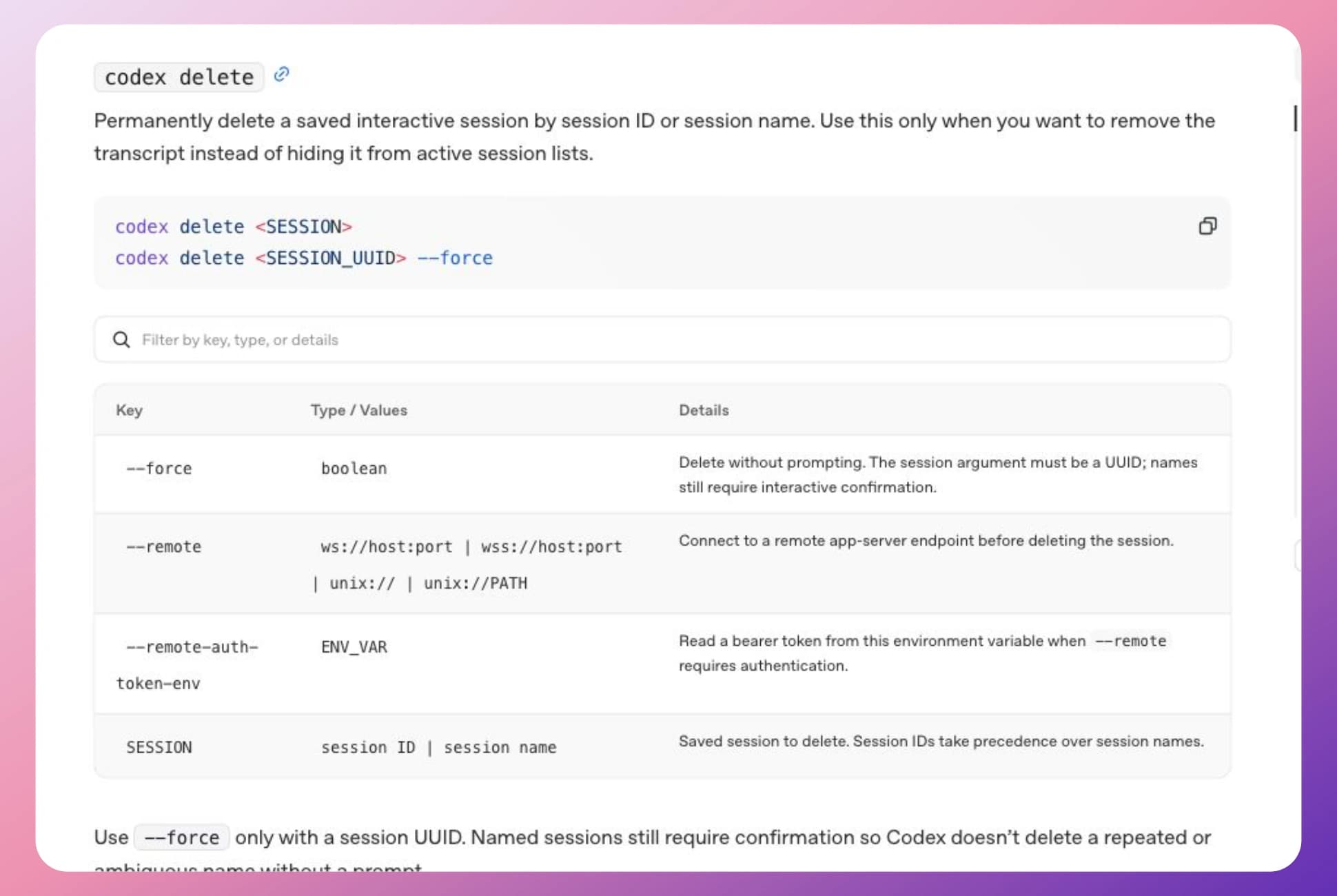Click the Type / Values column header
The image size is (1337, 896).
[x=358, y=410]
